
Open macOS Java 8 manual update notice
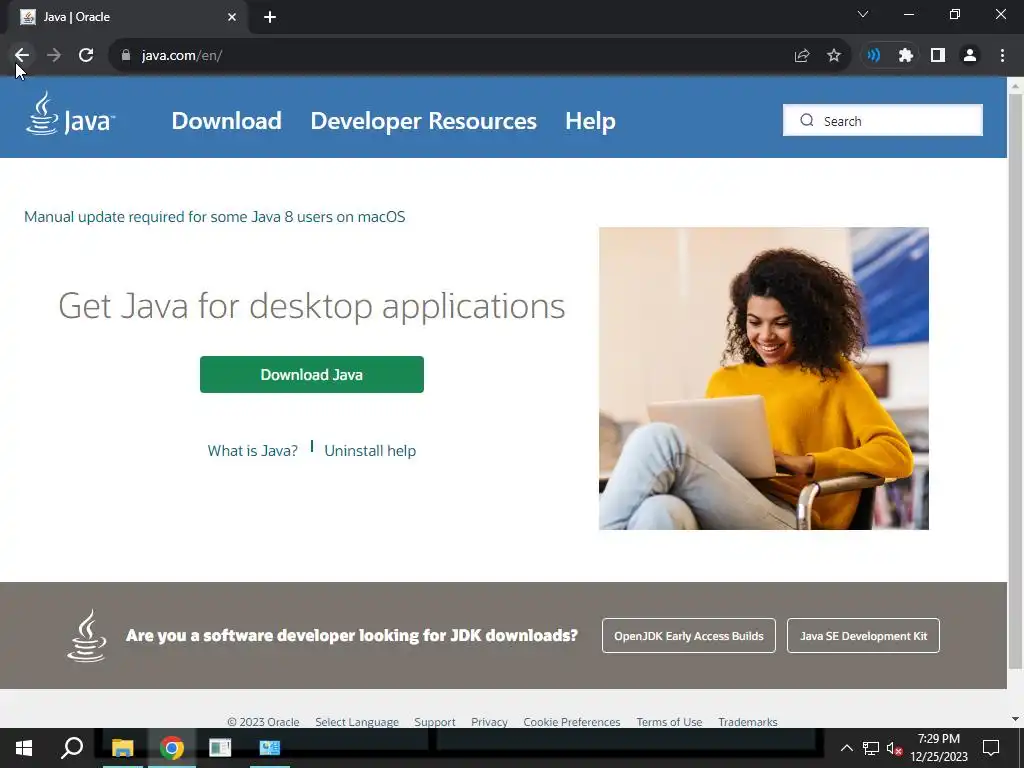tap(215, 217)
